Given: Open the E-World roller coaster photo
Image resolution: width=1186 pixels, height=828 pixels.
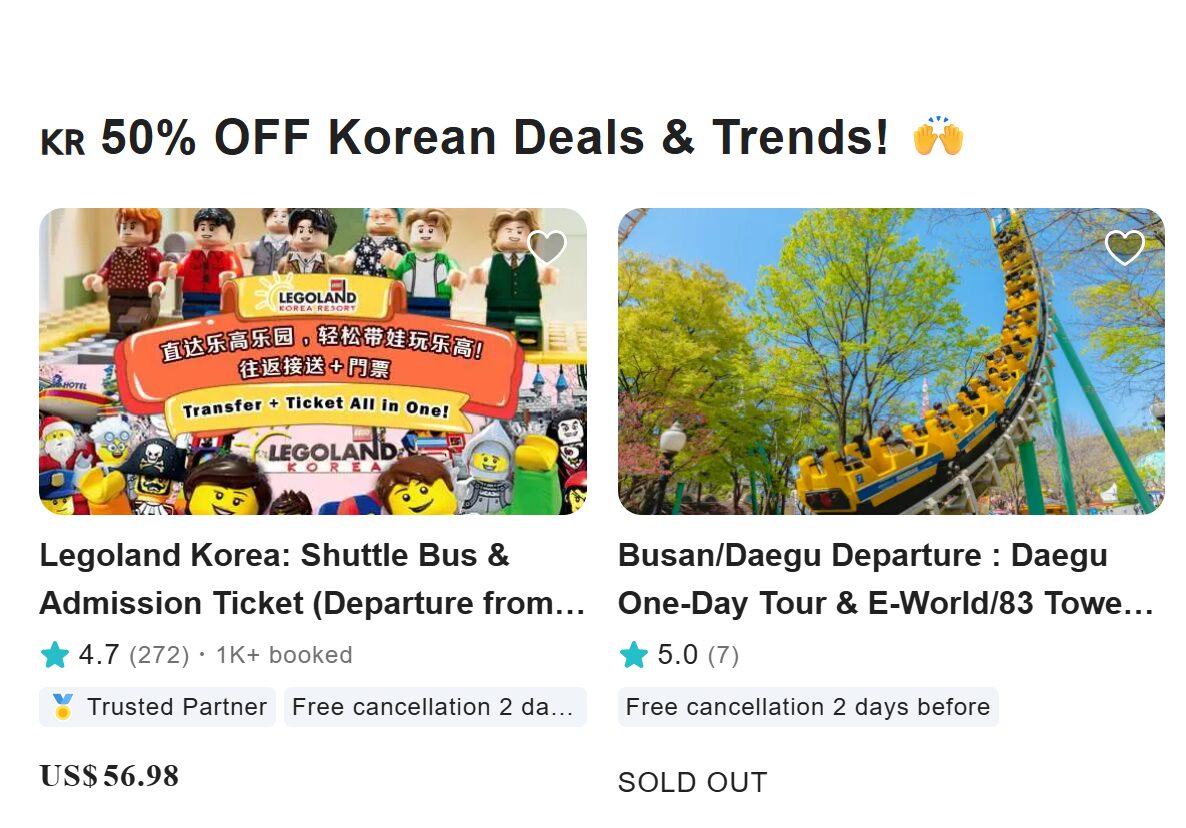Looking at the screenshot, I should (890, 361).
